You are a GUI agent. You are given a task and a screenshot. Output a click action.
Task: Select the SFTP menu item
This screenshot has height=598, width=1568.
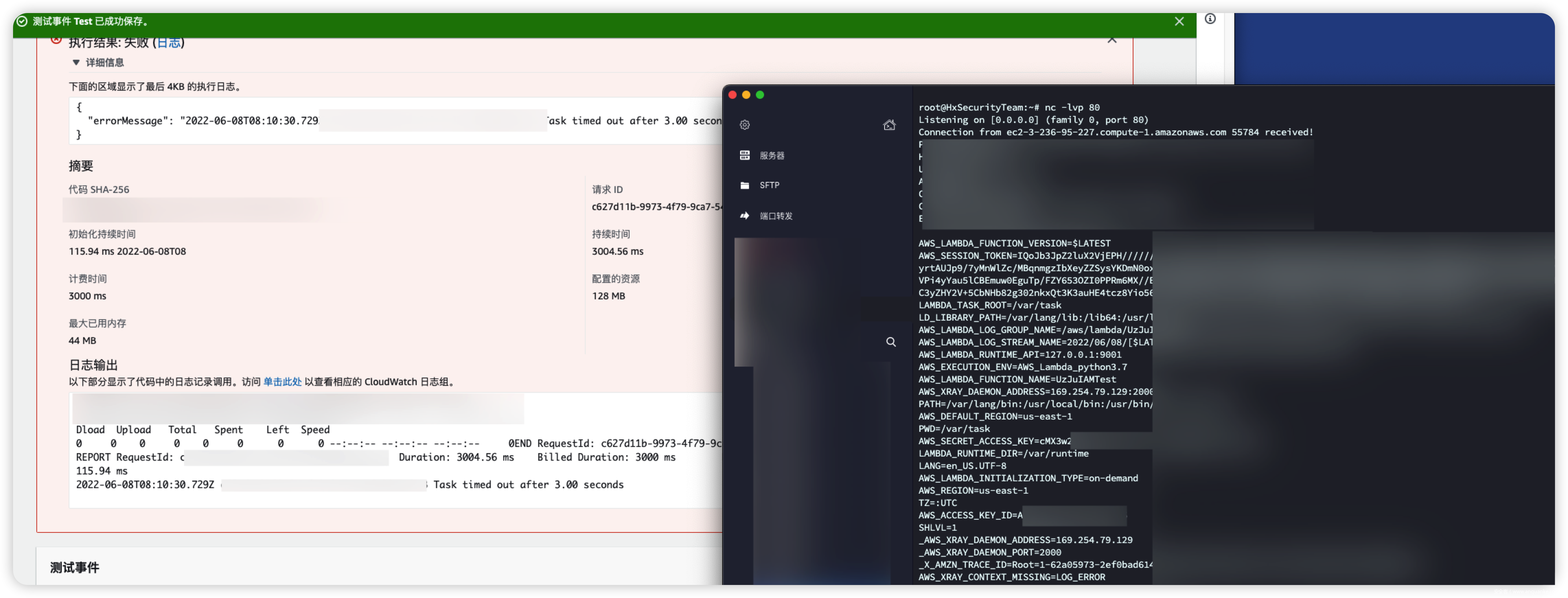tap(769, 185)
